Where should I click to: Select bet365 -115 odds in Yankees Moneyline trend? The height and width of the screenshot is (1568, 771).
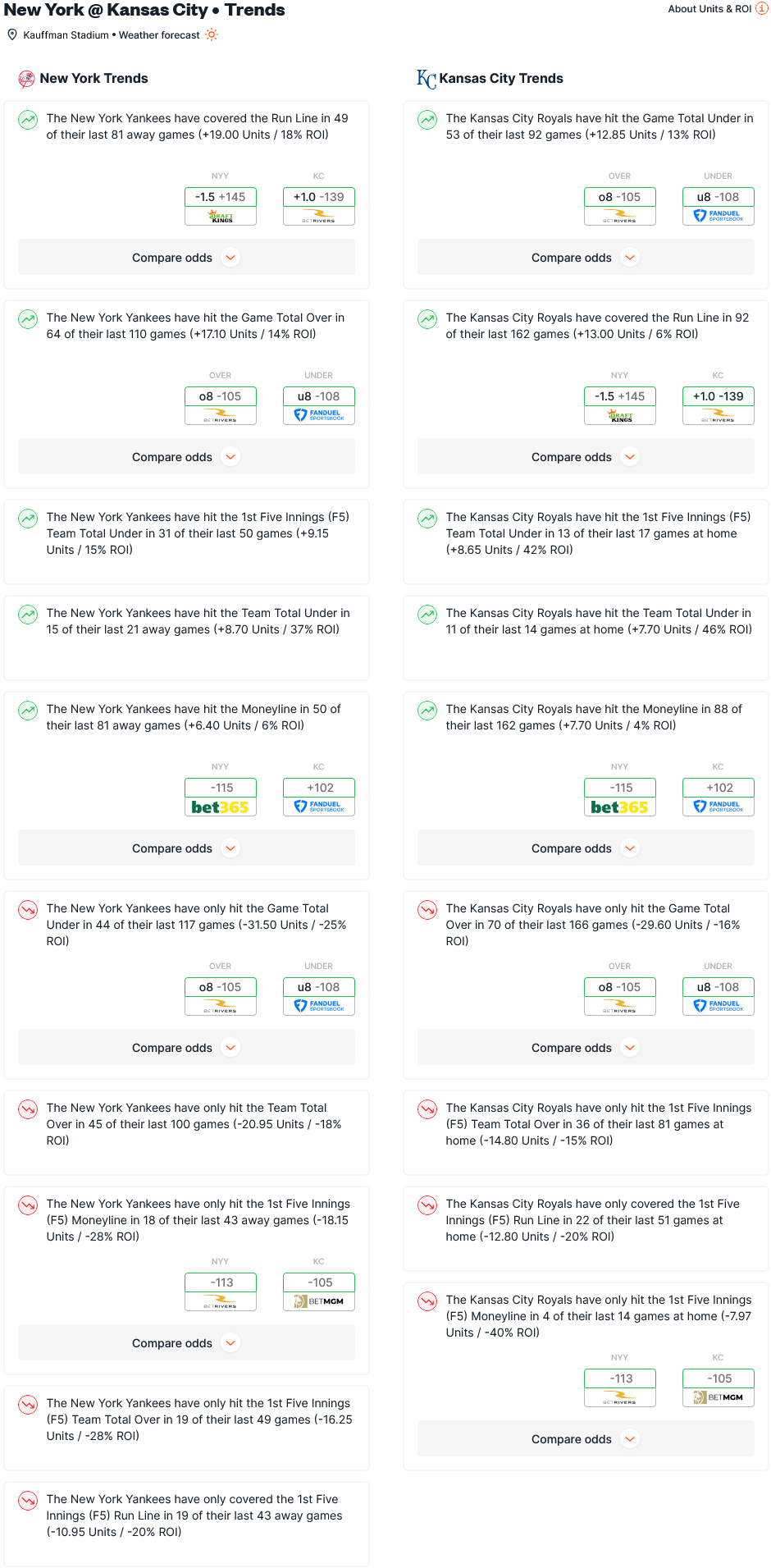[x=221, y=797]
